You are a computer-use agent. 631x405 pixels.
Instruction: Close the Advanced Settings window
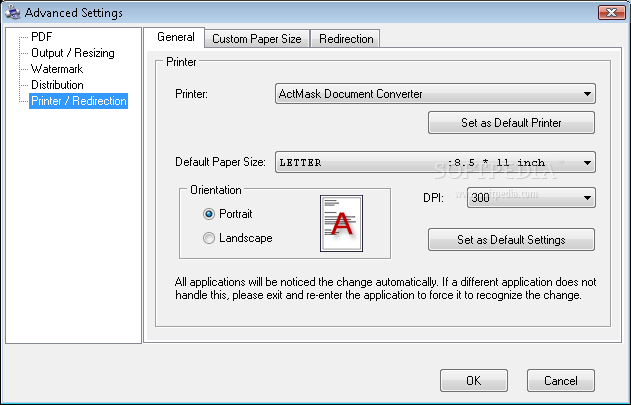point(611,12)
